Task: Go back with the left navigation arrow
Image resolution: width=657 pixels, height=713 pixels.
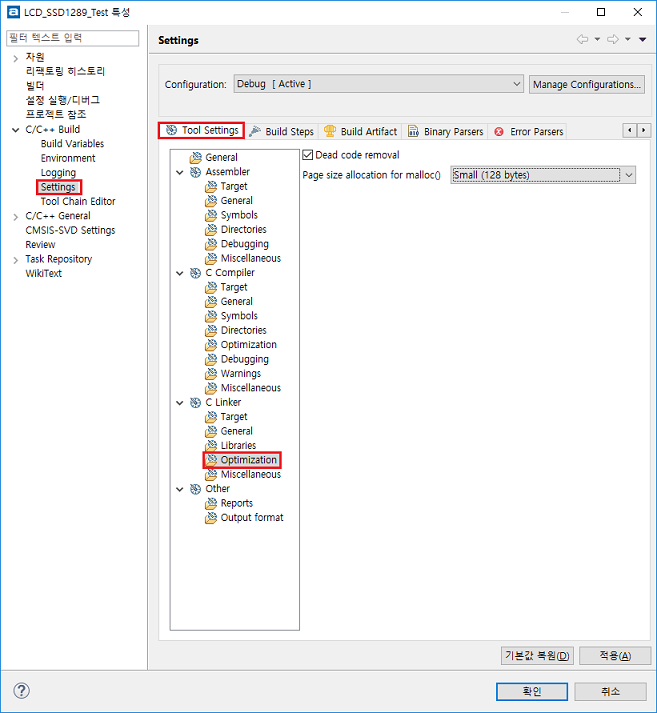Action: point(582,40)
